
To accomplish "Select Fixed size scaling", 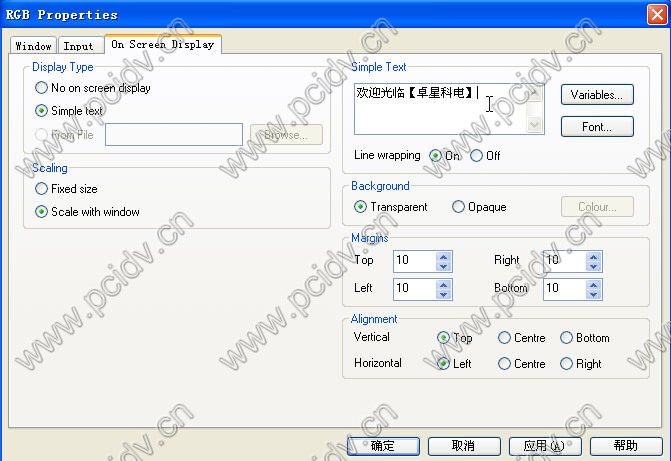I will point(66,189).
